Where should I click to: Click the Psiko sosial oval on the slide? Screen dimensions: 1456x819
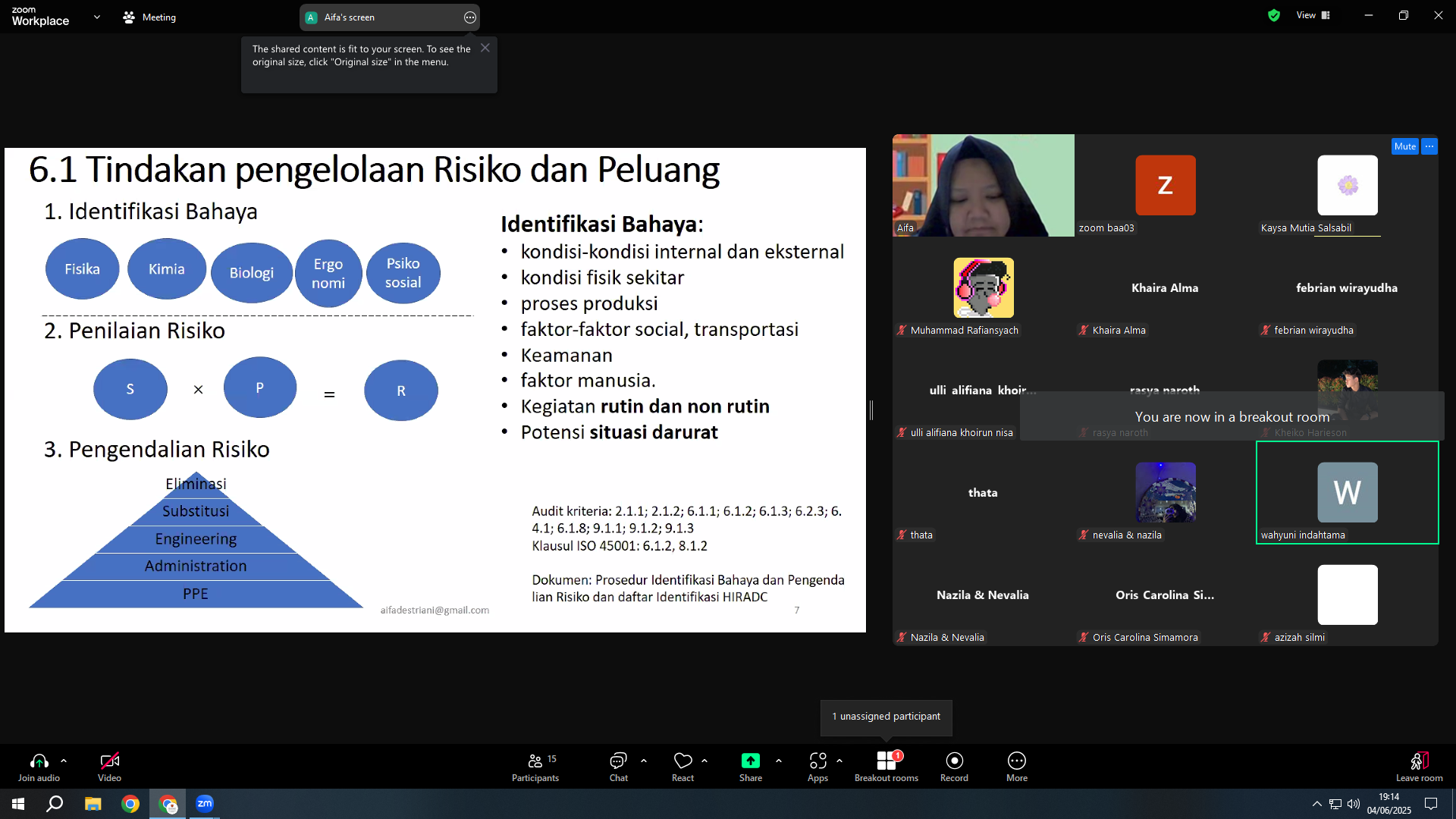click(403, 273)
